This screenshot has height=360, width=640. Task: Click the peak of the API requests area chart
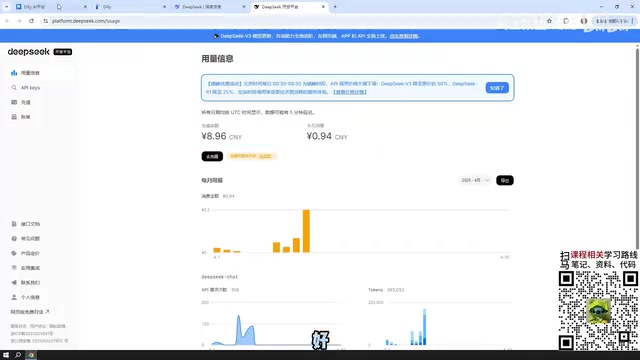point(238,316)
